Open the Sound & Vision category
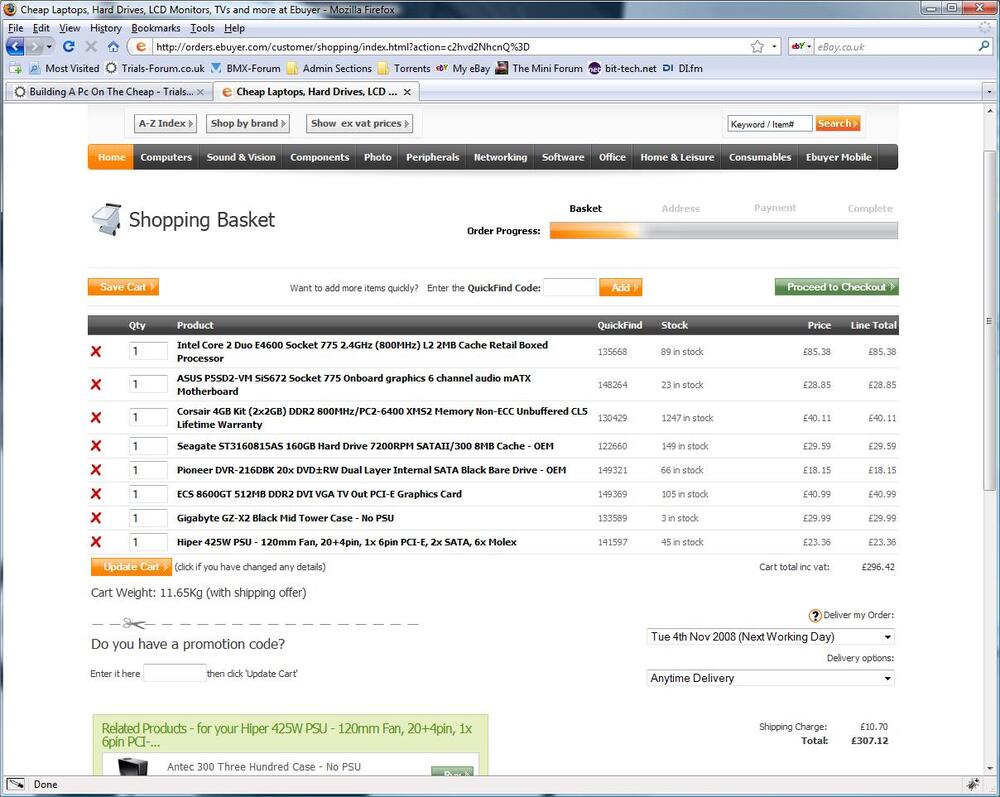 pos(241,157)
